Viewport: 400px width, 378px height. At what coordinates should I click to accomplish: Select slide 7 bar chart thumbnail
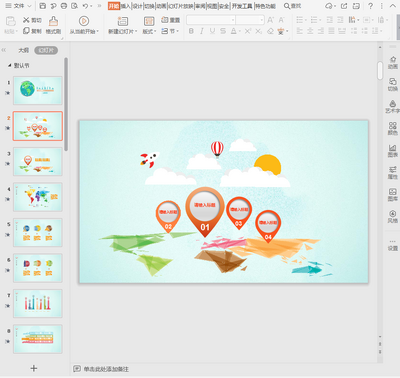click(x=38, y=303)
